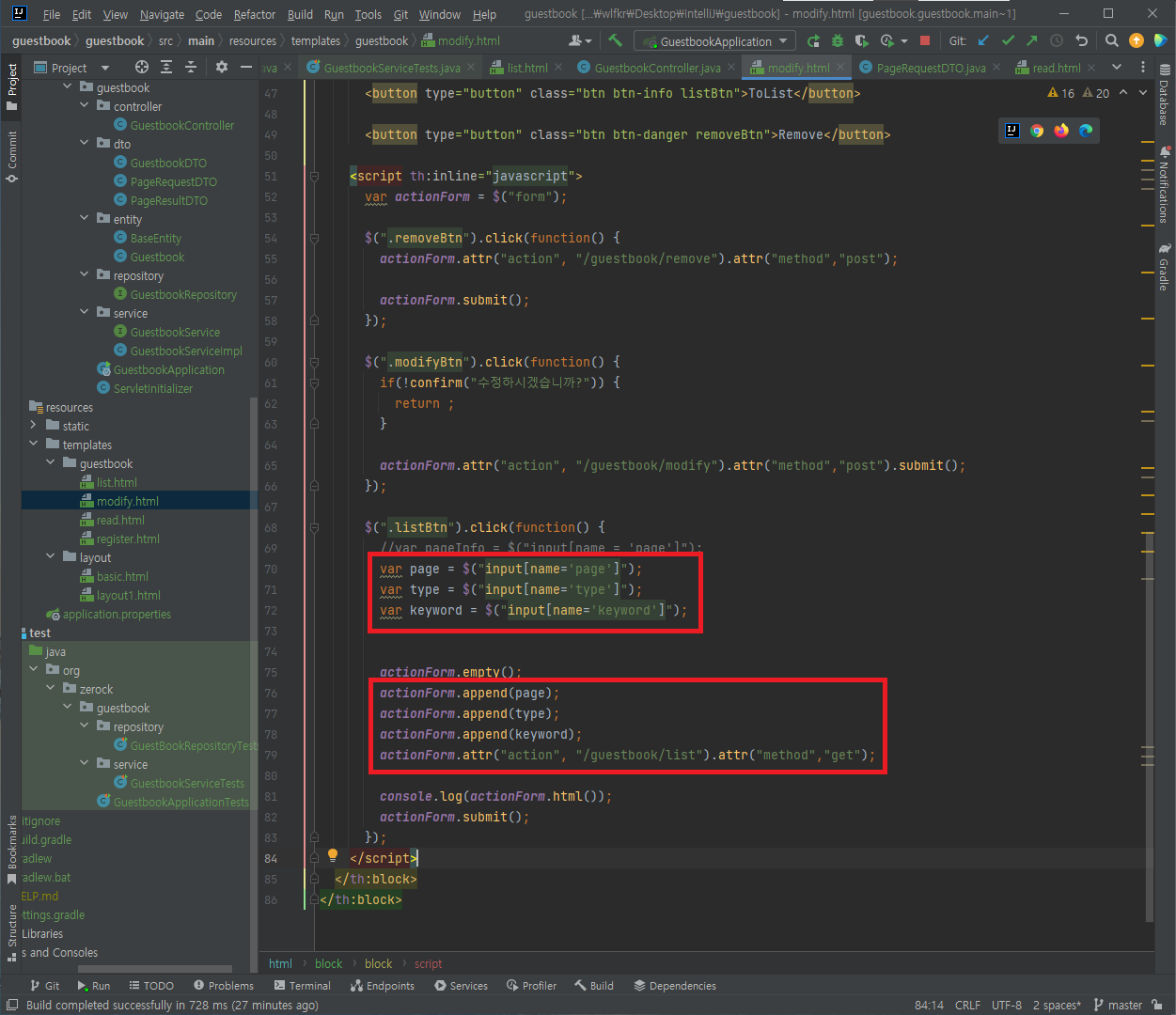Open Project view mode dropdown arrow
The width and height of the screenshot is (1176, 1015).
105,68
